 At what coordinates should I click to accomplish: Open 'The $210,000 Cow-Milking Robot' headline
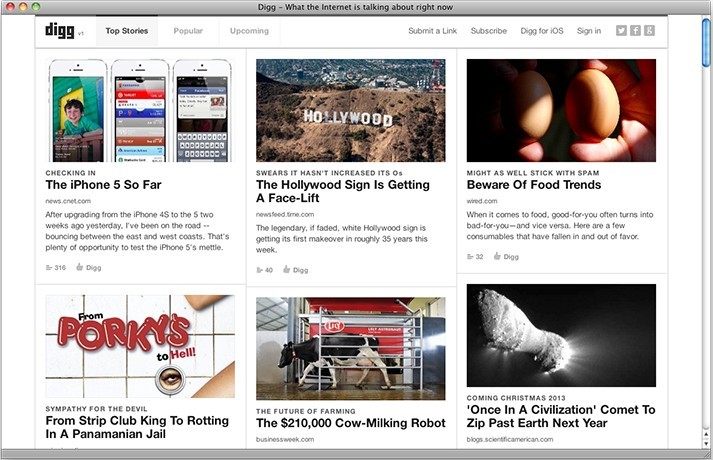click(351, 423)
